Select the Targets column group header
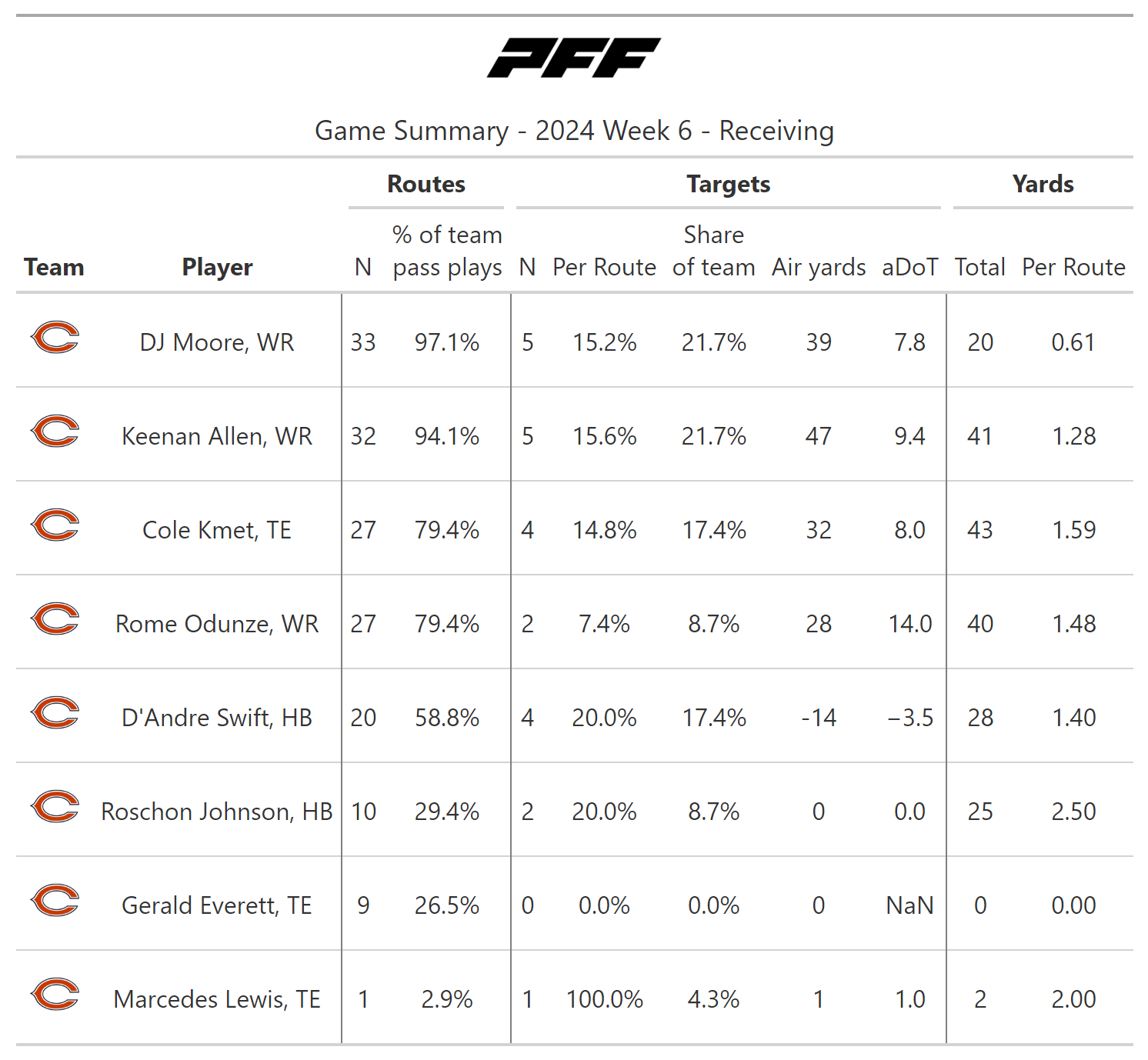1148x1060 pixels. tap(728, 185)
